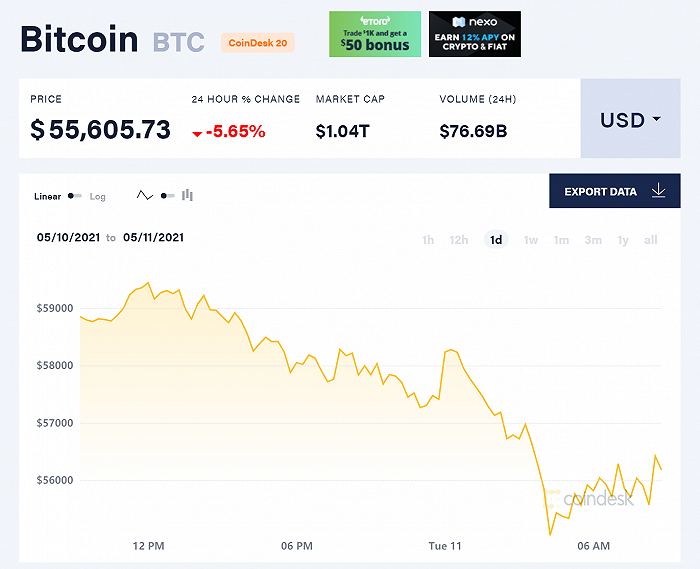Open the USD currency dropdown
Image resolution: width=700 pixels, height=569 pixels.
630,120
